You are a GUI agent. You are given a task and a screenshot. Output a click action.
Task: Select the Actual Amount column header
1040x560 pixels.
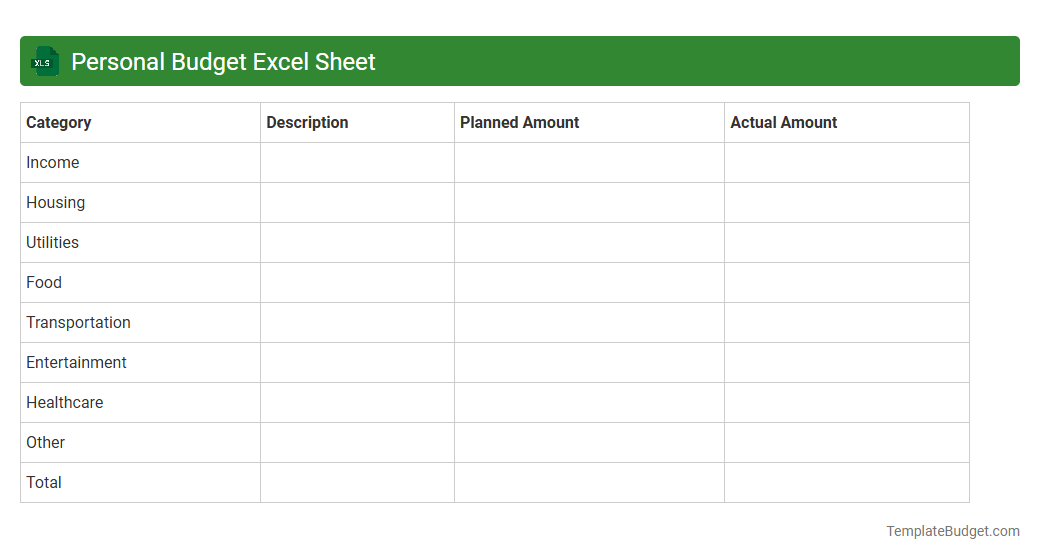(847, 123)
